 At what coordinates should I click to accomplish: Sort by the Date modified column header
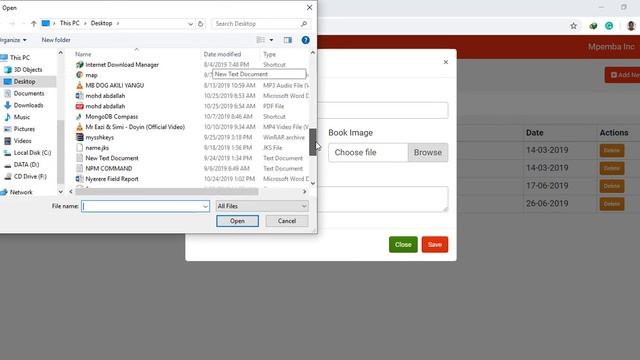point(222,54)
